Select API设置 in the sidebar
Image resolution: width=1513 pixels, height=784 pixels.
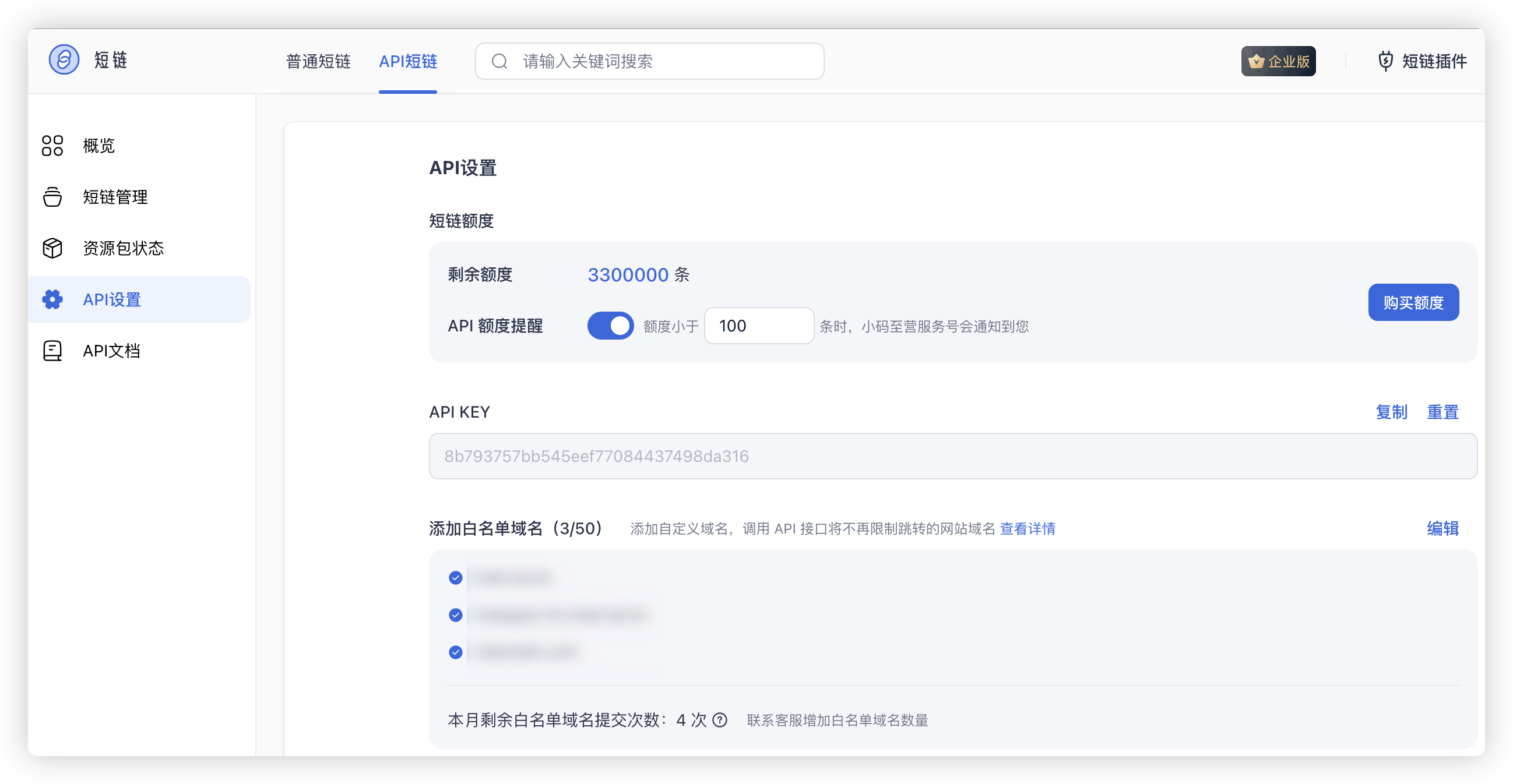[139, 299]
